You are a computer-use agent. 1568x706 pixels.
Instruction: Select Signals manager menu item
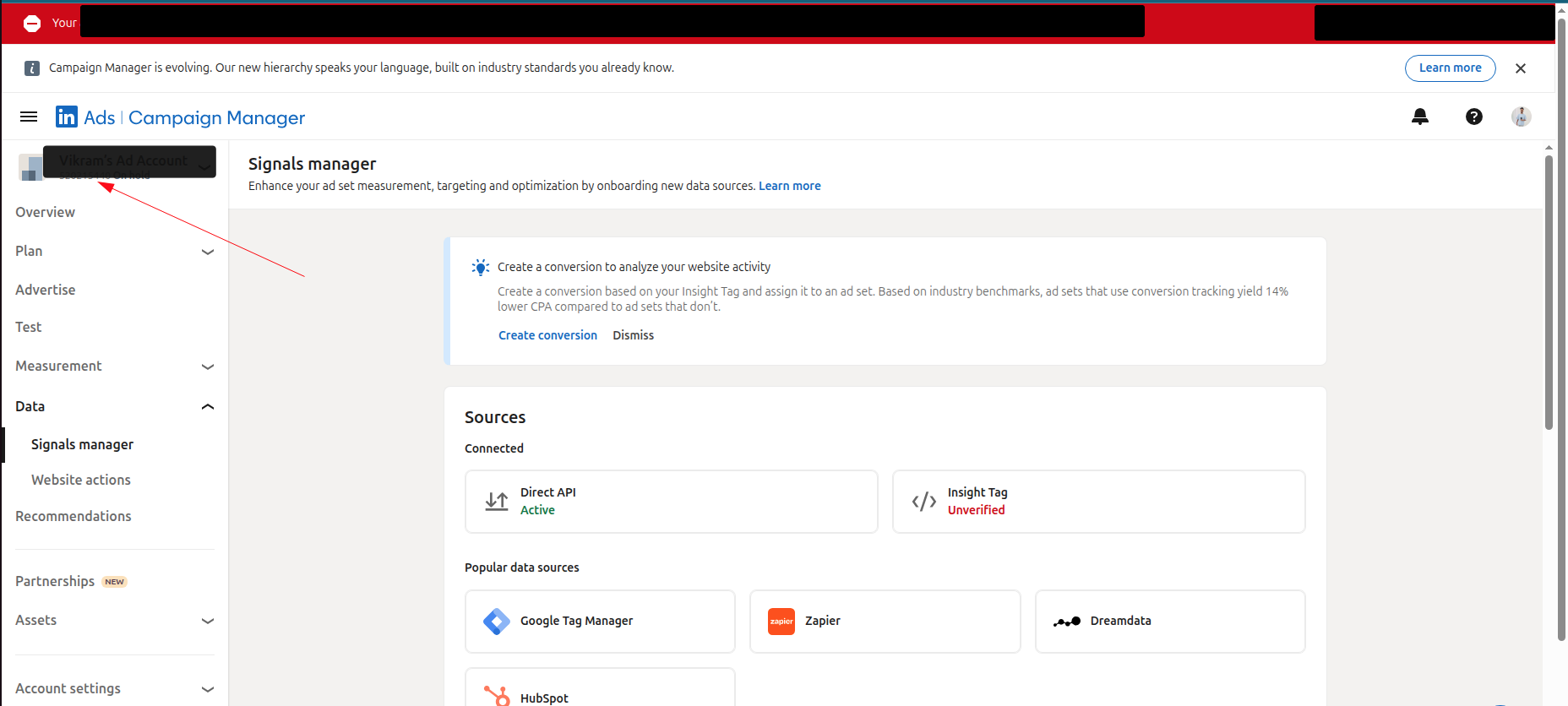pos(82,444)
